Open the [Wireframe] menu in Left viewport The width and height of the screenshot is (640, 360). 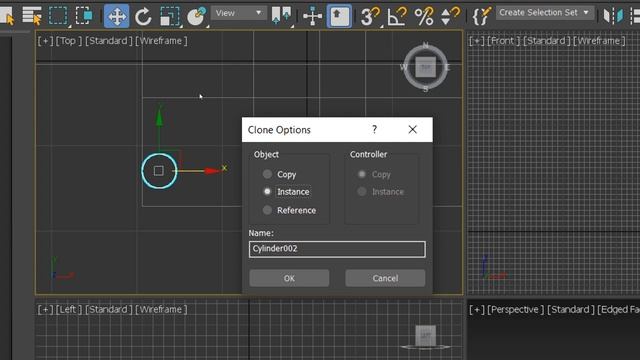click(x=161, y=309)
